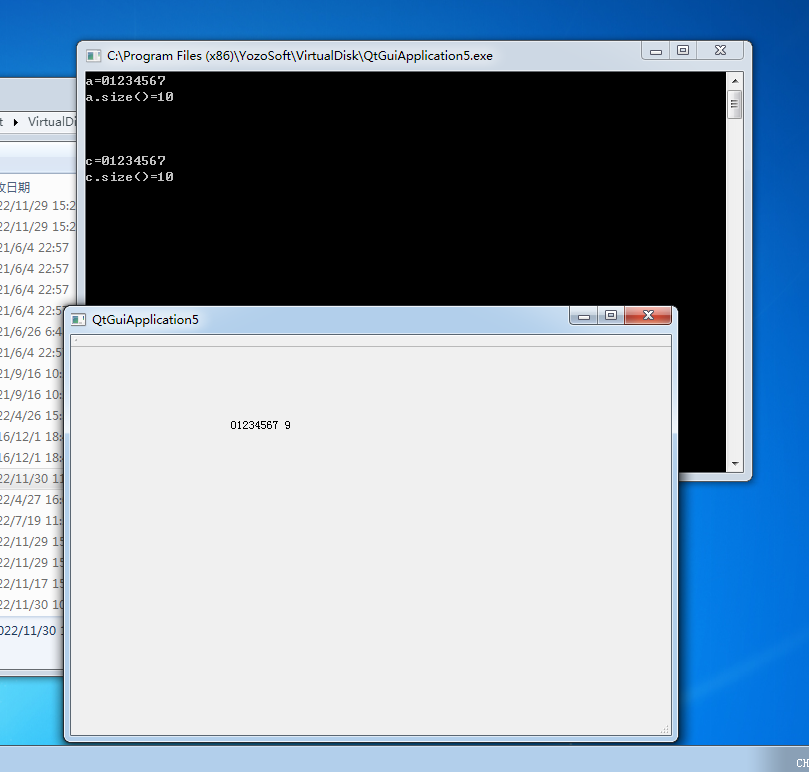This screenshot has height=772, width=809.
Task: Click the console window title bar icon
Action: tap(93, 56)
